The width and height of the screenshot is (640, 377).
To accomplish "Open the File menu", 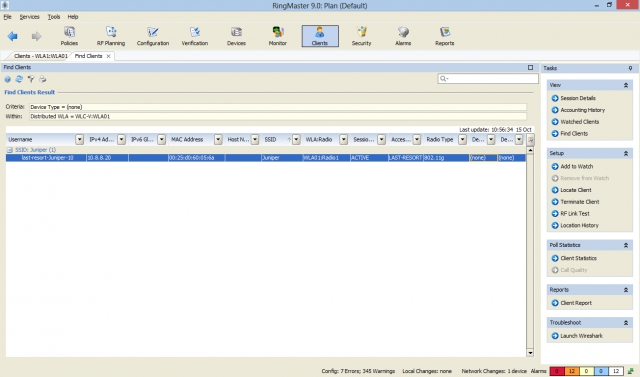I will point(7,17).
